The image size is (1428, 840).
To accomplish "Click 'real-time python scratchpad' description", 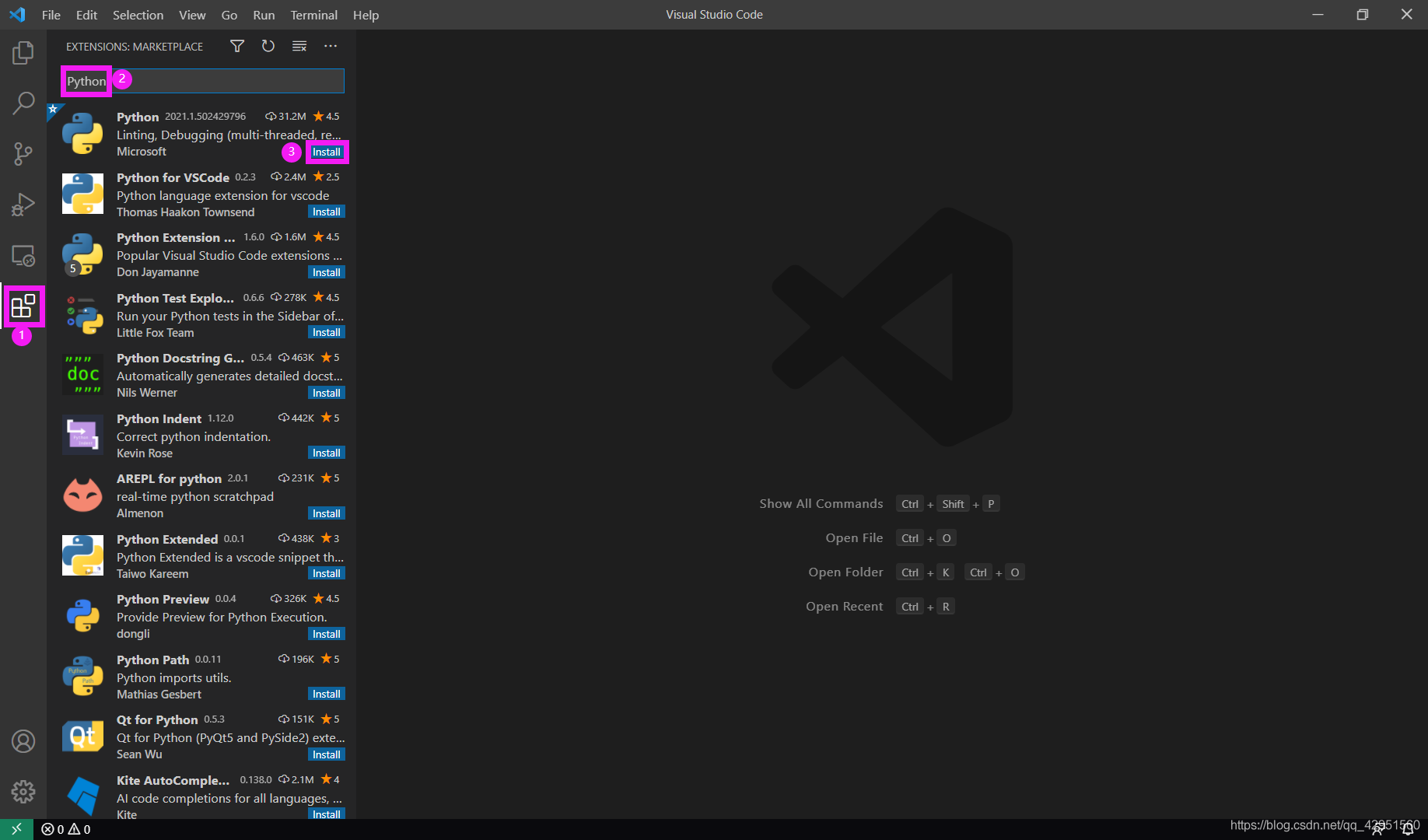I will (x=195, y=496).
